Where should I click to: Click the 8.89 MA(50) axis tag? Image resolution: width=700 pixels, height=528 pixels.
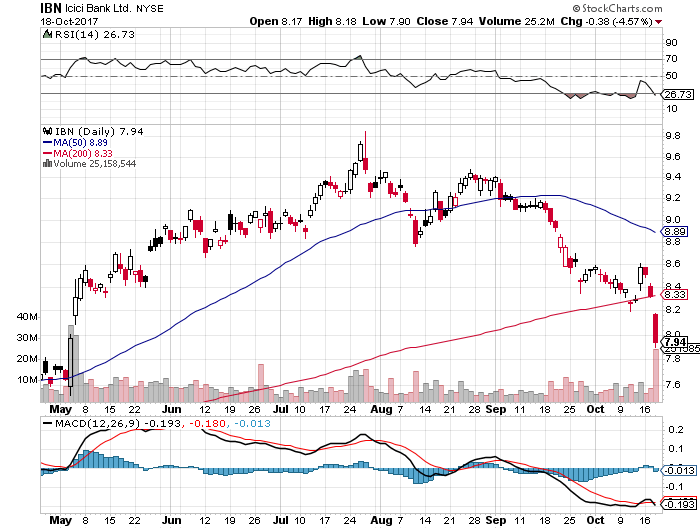(673, 231)
